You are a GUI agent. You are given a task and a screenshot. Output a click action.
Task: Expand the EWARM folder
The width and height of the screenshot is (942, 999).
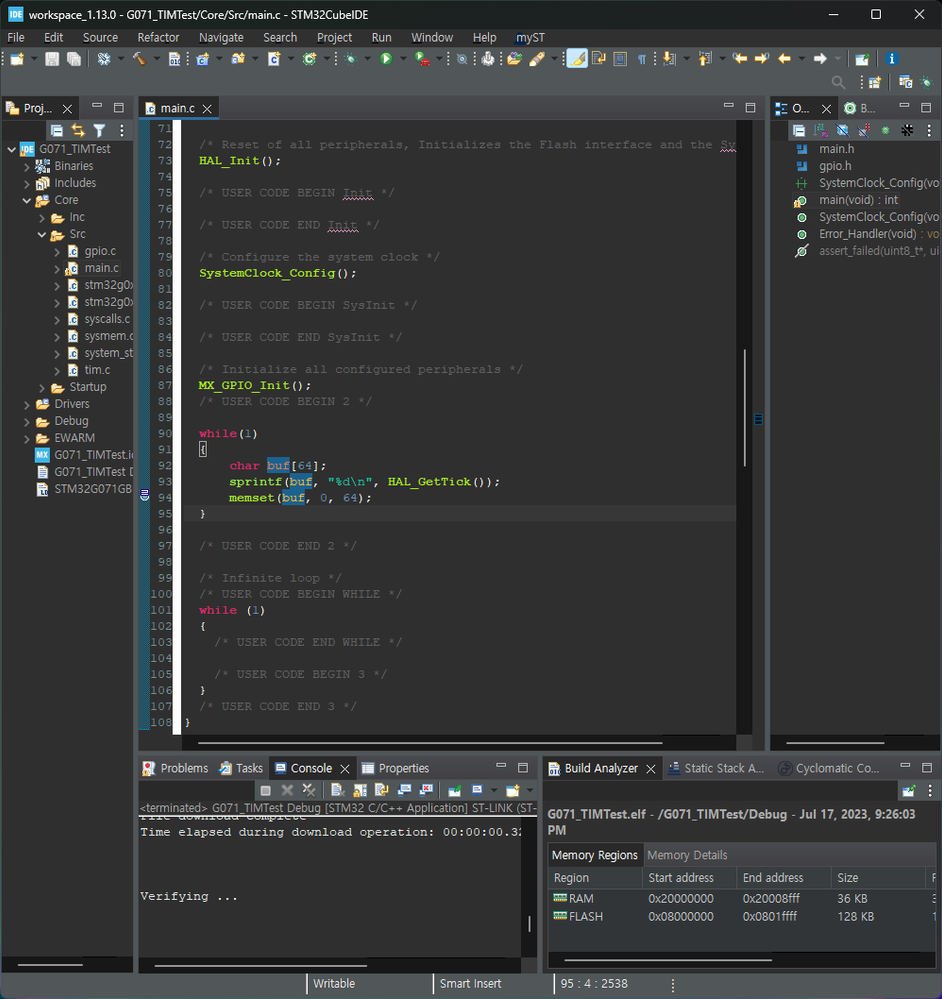[x=27, y=438]
